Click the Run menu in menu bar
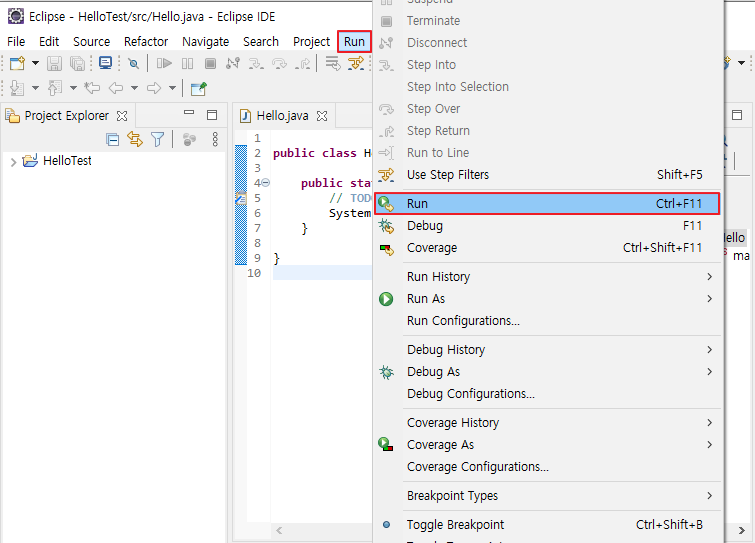Viewport: 755px width, 543px height. click(x=354, y=42)
